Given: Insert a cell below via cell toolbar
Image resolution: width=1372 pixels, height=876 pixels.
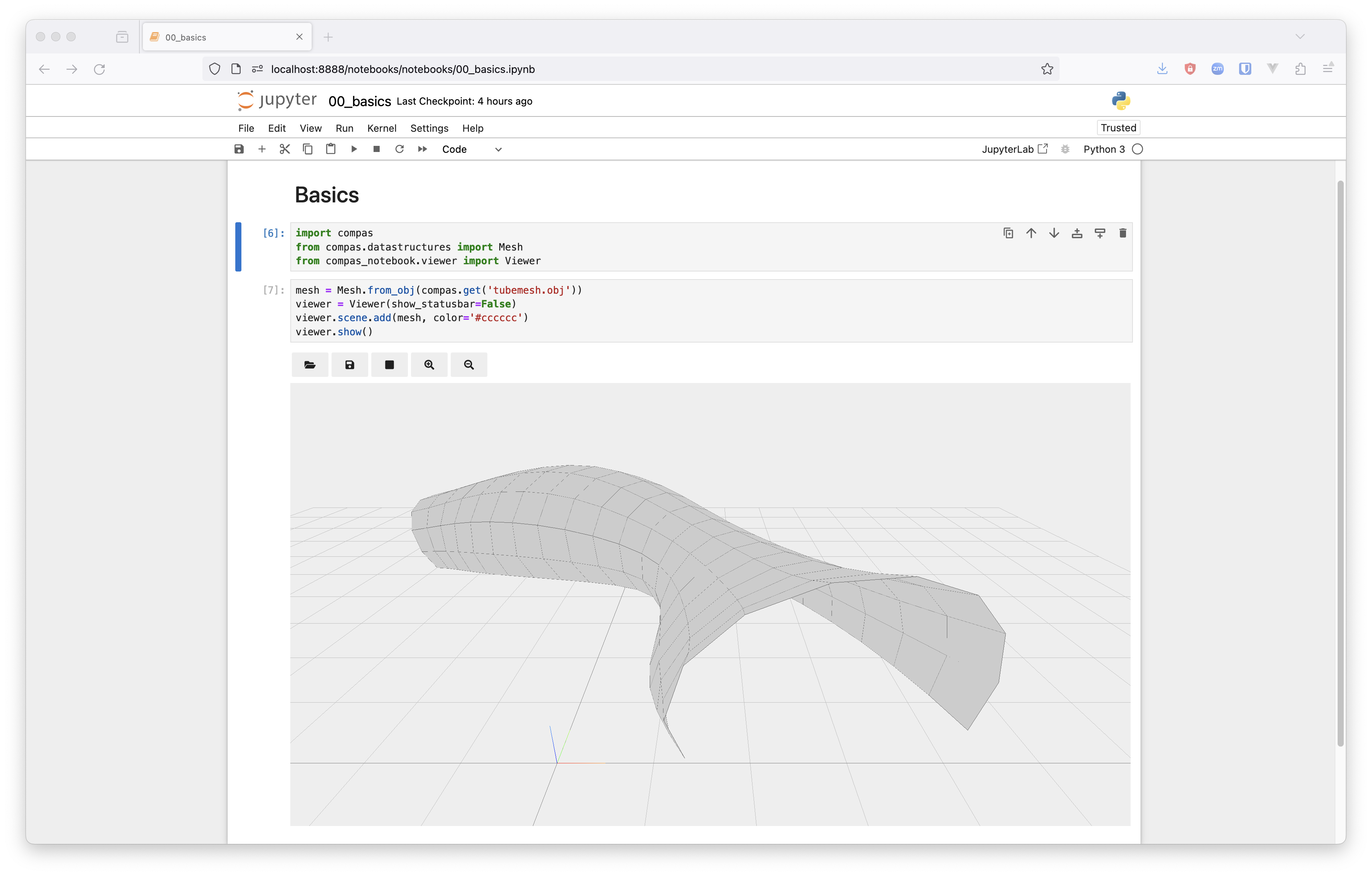Looking at the screenshot, I should coord(1100,233).
